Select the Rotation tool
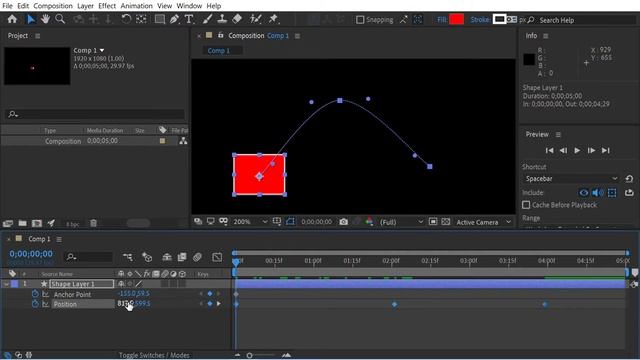 (x=126, y=19)
